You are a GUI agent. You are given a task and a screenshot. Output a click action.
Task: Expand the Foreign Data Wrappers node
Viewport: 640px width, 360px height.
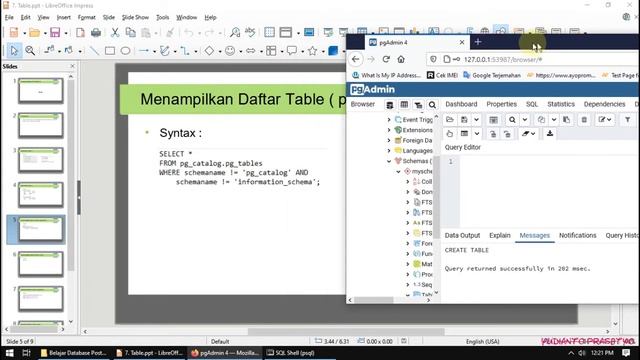[x=389, y=140]
